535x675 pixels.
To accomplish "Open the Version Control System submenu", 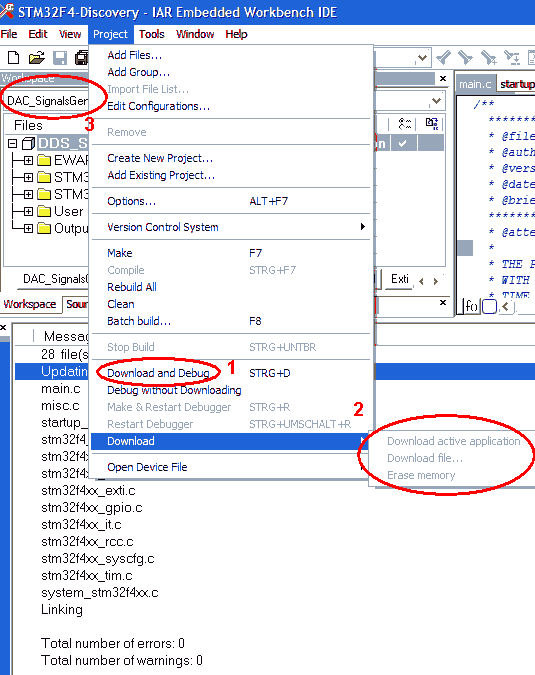I will click(x=231, y=227).
